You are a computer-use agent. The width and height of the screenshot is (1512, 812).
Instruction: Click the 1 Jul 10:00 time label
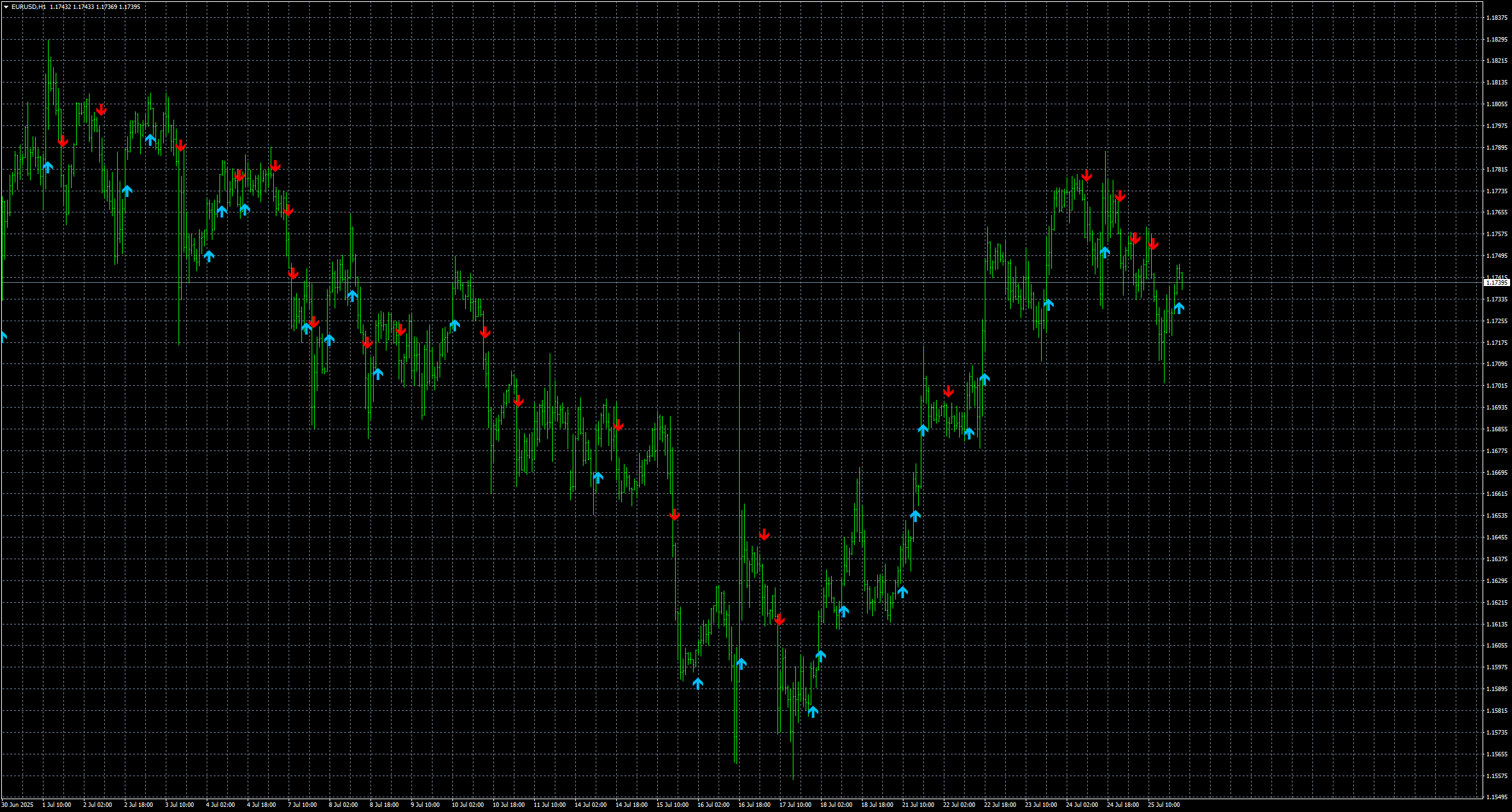click(x=57, y=805)
